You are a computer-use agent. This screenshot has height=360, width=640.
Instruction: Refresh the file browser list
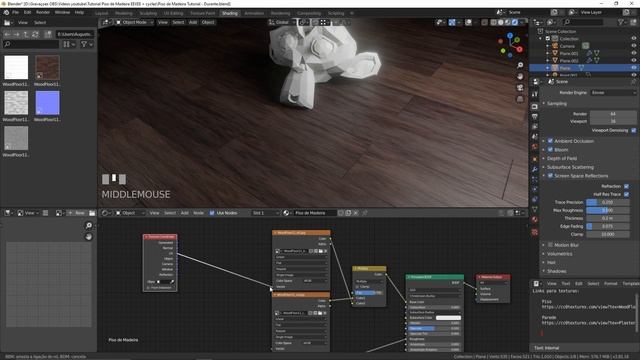pos(36,34)
